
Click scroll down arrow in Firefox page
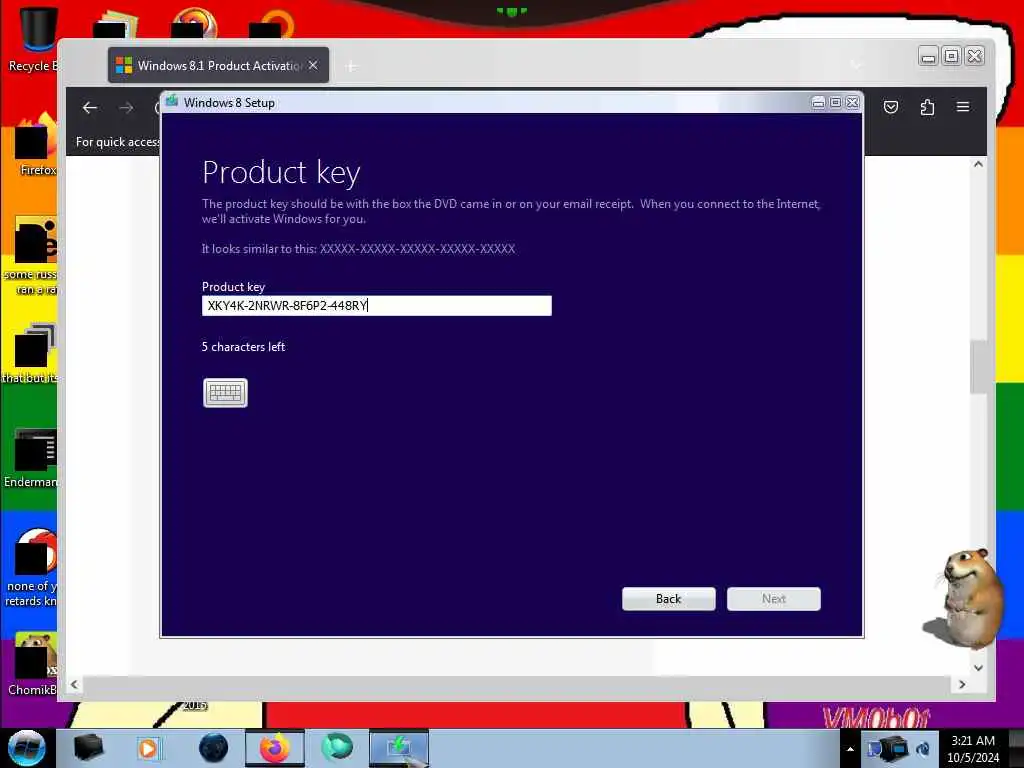click(x=978, y=667)
